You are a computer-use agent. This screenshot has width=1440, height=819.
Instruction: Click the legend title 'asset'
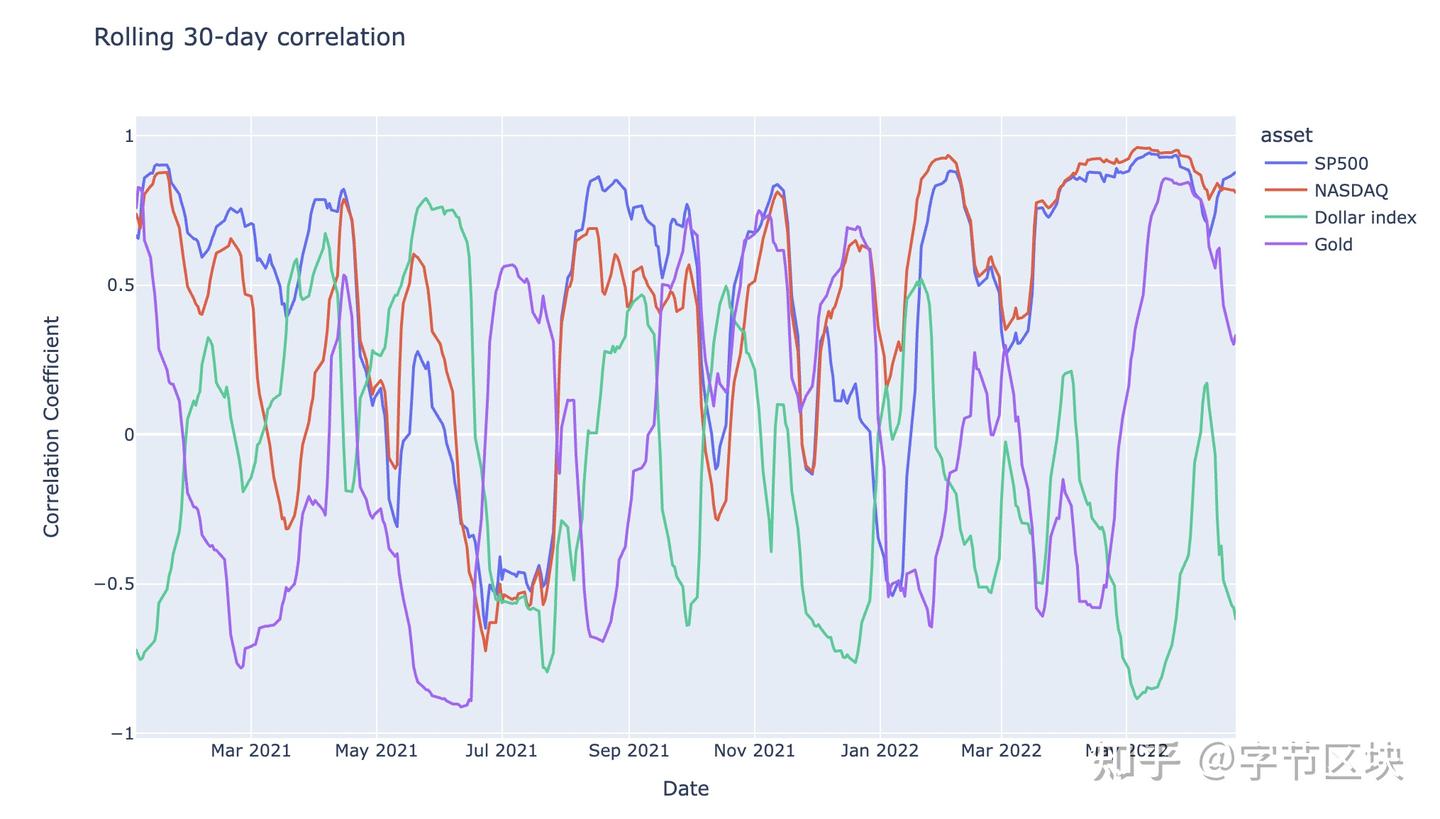(1286, 135)
